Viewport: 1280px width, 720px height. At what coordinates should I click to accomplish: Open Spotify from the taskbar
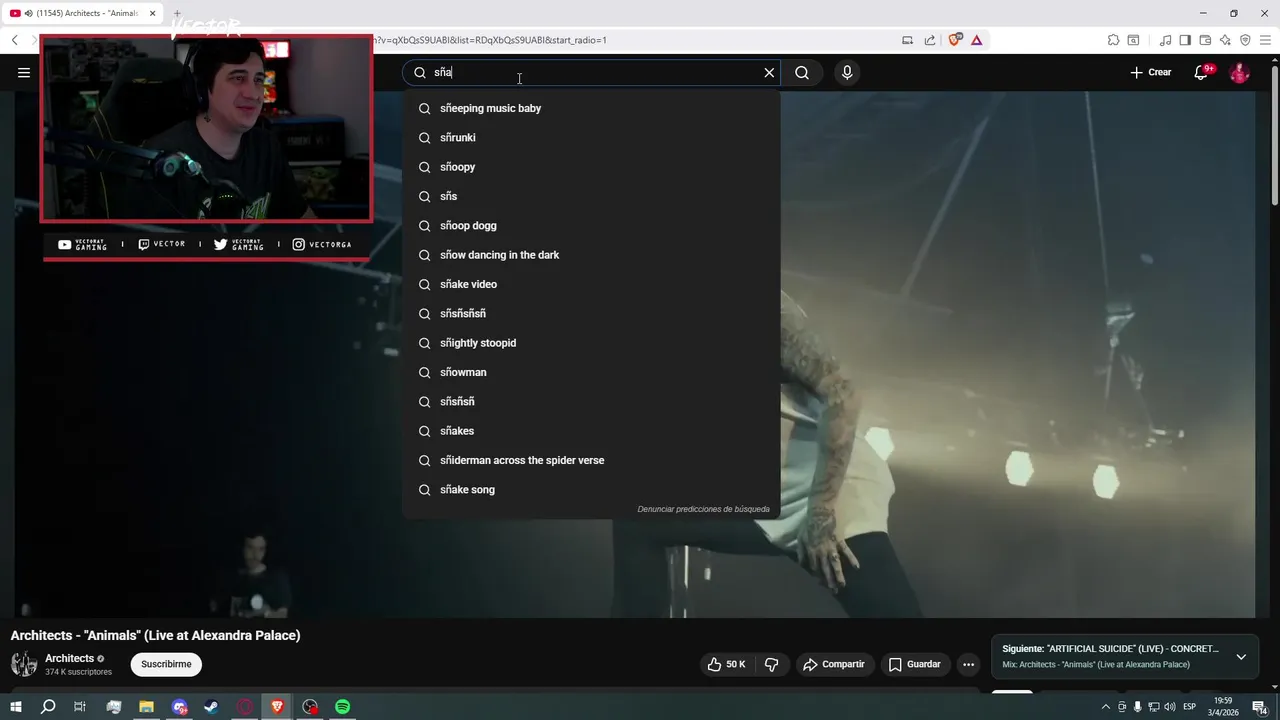[x=342, y=707]
